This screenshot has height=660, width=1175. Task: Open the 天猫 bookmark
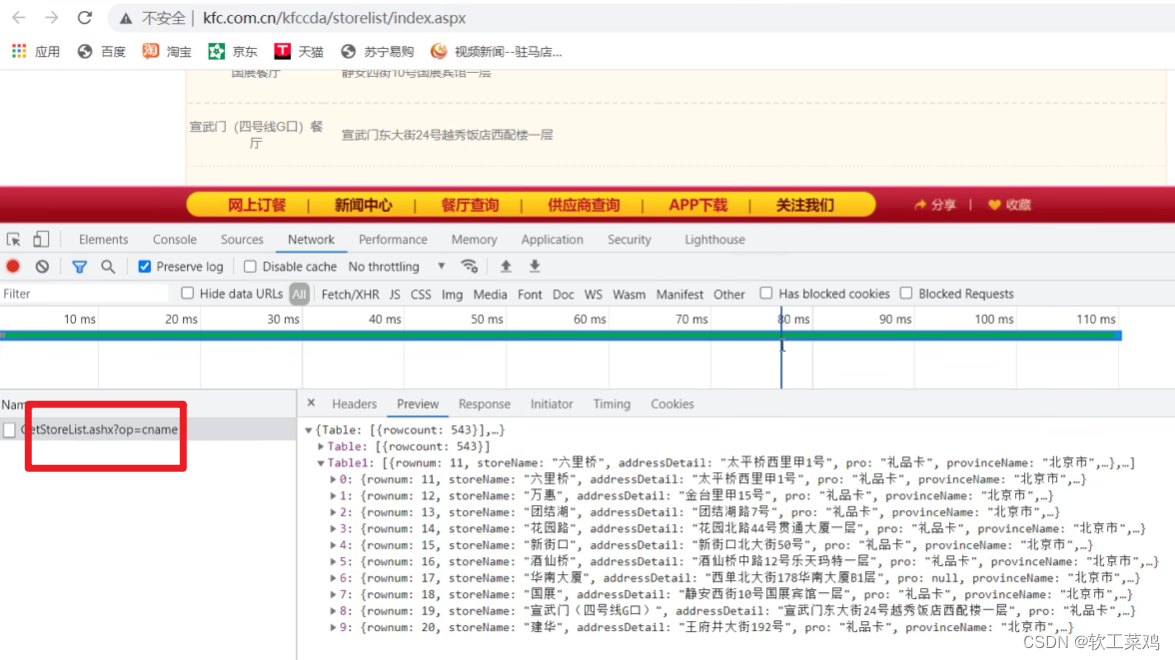(298, 52)
